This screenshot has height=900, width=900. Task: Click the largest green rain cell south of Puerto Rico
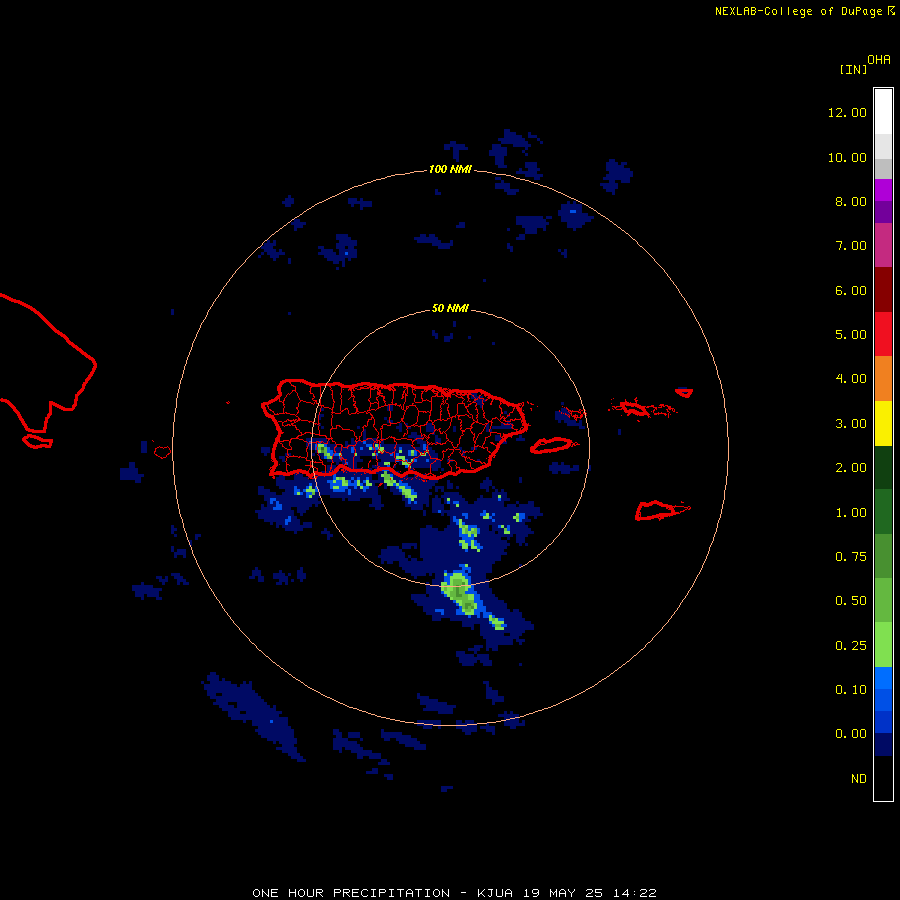tap(461, 593)
